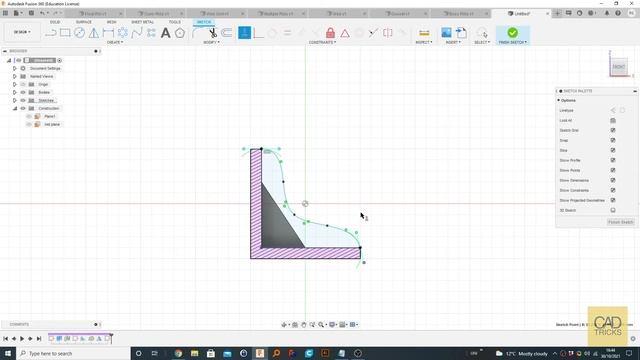Click the taskbar search box
The image size is (640, 360).
pyautogui.click(x=73, y=353)
